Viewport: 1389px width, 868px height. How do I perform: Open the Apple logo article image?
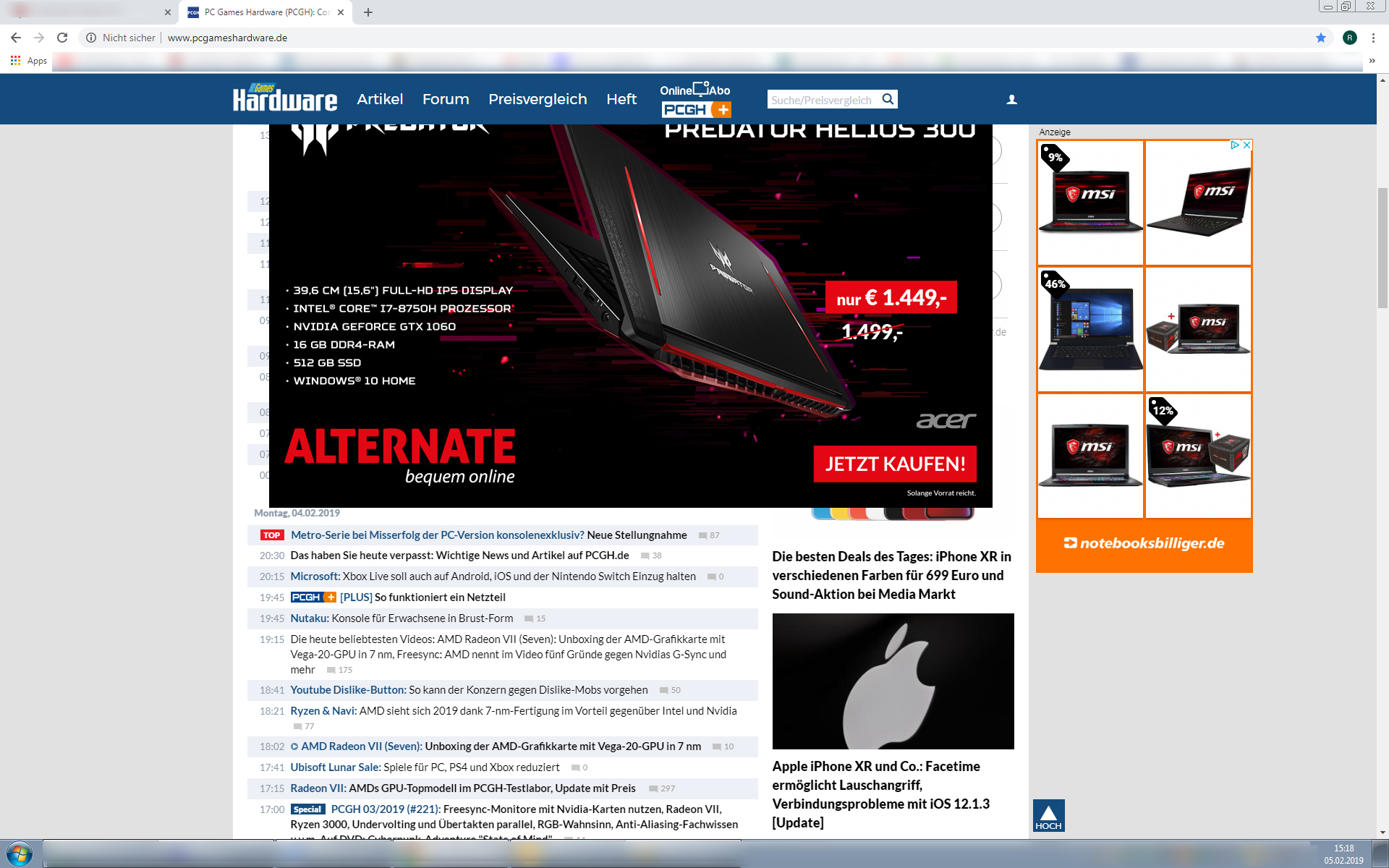pyautogui.click(x=893, y=681)
